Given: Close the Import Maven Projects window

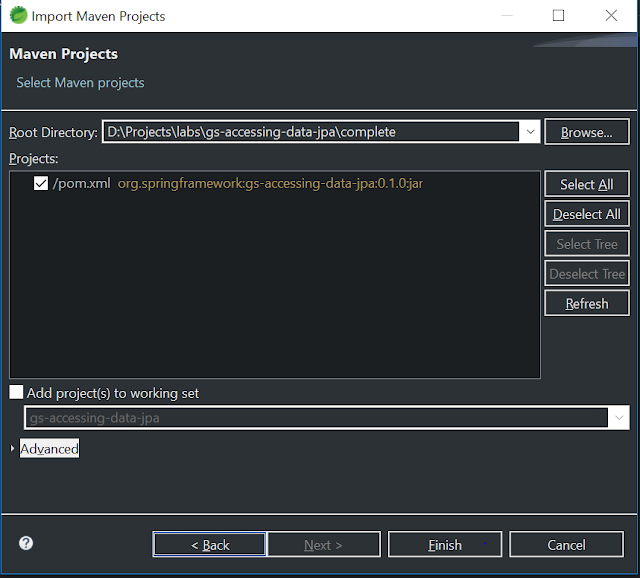Looking at the screenshot, I should pyautogui.click(x=611, y=16).
